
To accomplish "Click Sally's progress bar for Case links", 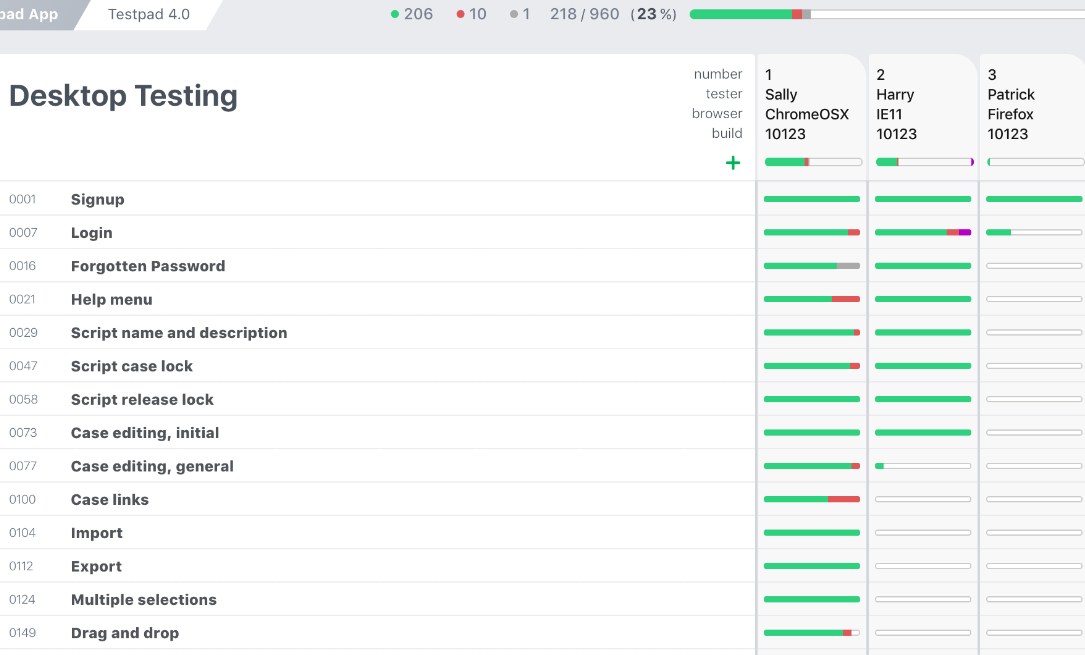I will (x=812, y=499).
